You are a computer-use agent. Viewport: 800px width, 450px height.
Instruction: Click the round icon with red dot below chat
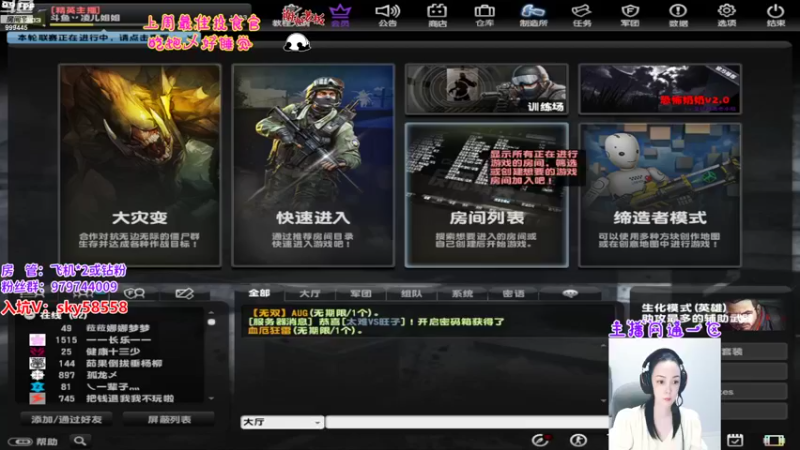tap(540, 440)
